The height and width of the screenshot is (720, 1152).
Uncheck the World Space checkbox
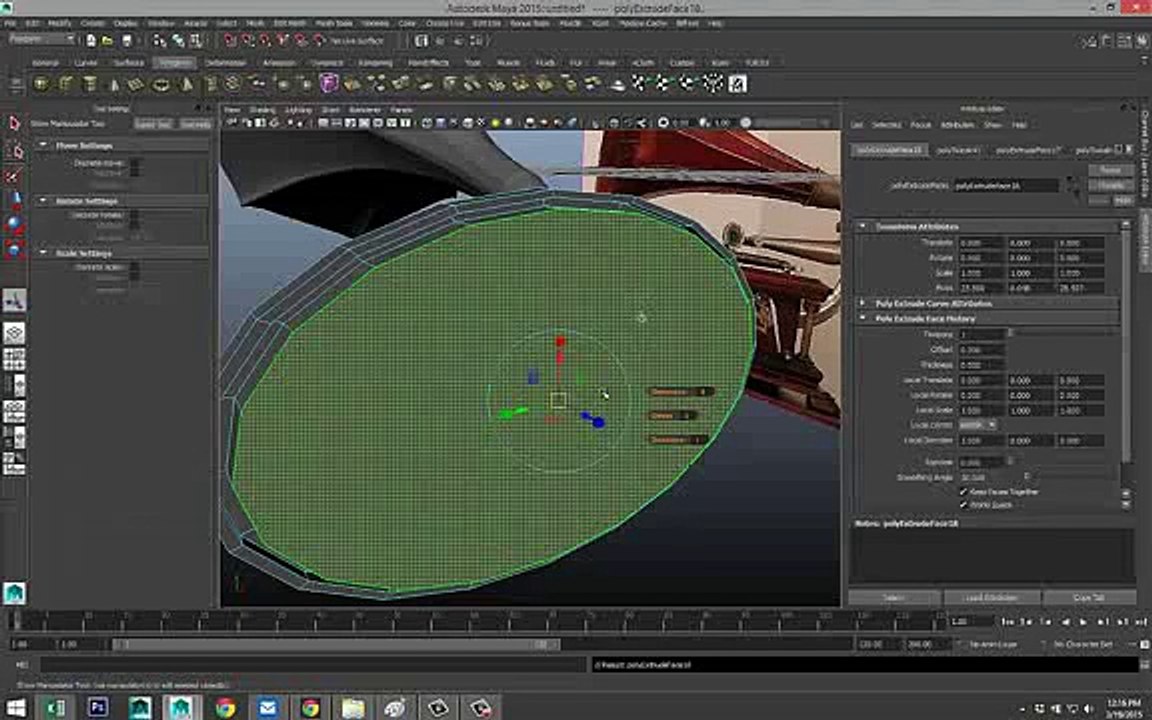(x=963, y=505)
